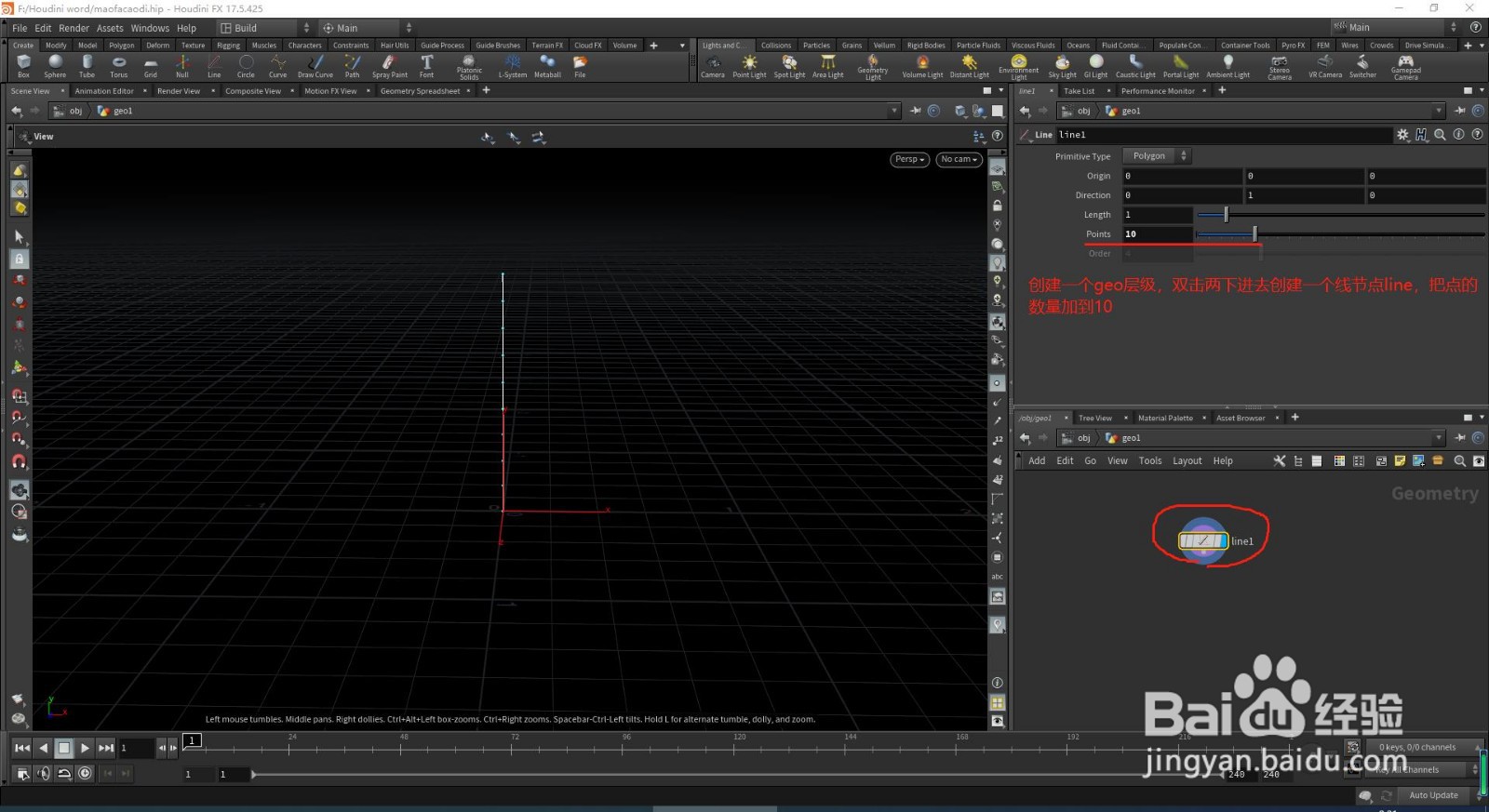This screenshot has height=812, width=1489.
Task: Add a Metaball from the shelf
Action: click(x=547, y=66)
